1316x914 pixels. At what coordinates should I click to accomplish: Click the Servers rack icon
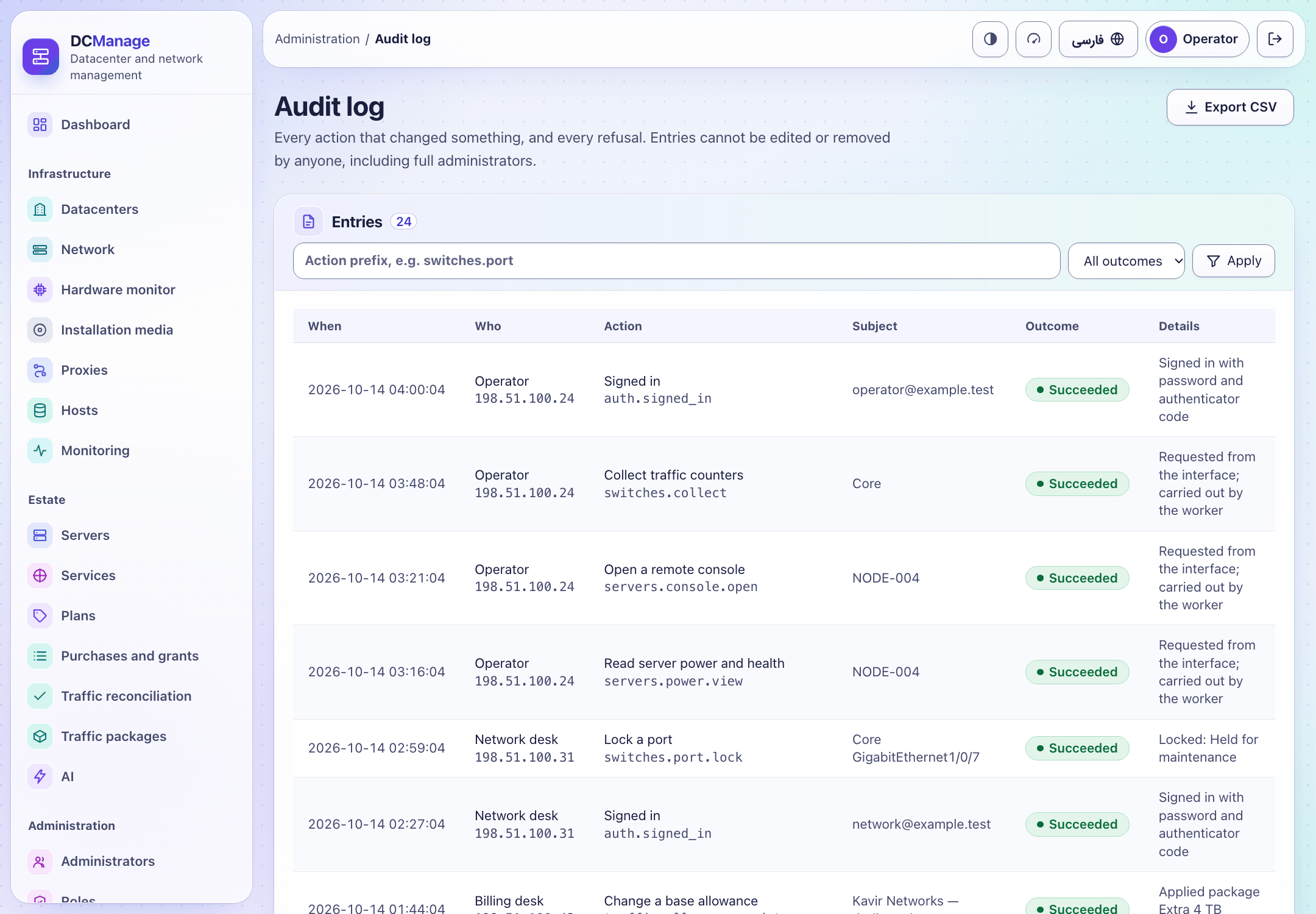pyautogui.click(x=40, y=535)
